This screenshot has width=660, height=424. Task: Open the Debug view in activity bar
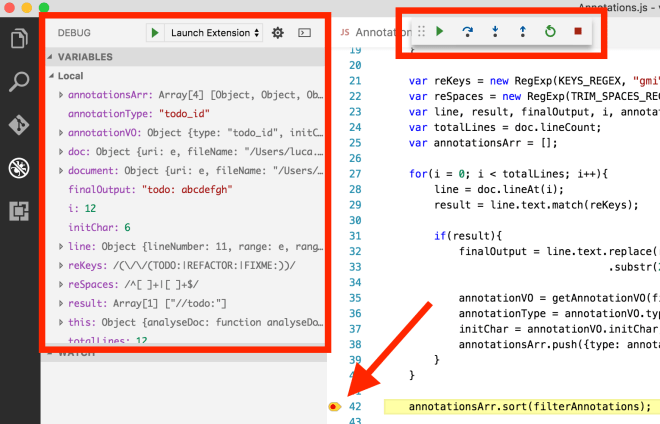coord(19,168)
